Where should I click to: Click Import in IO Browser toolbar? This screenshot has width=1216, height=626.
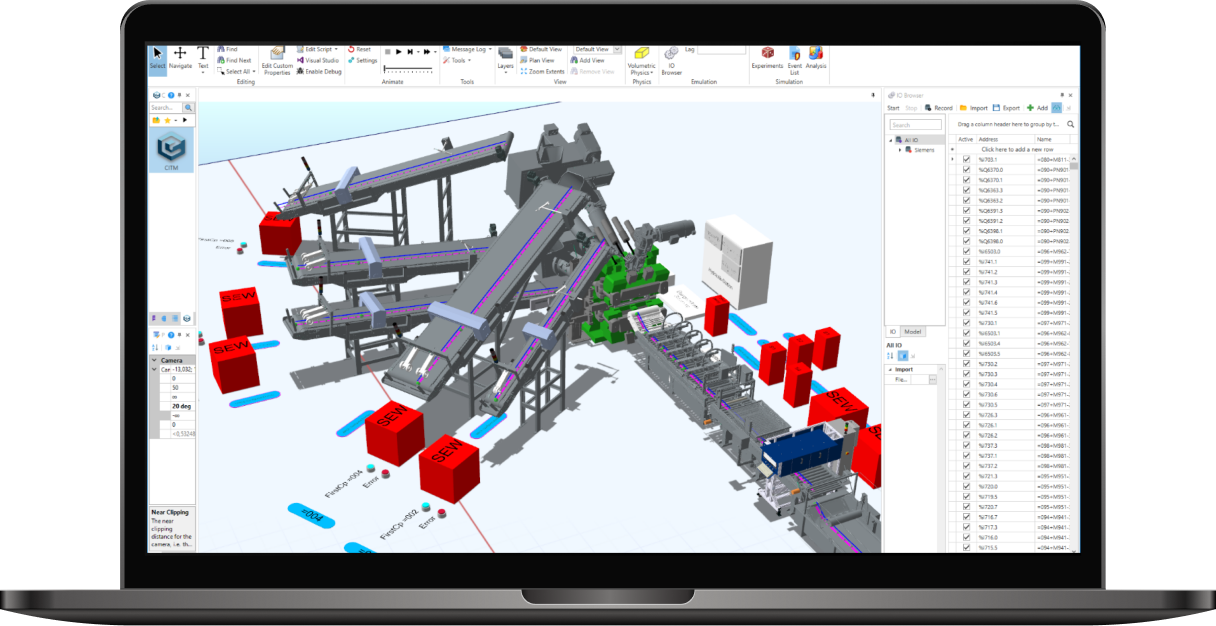tap(973, 108)
